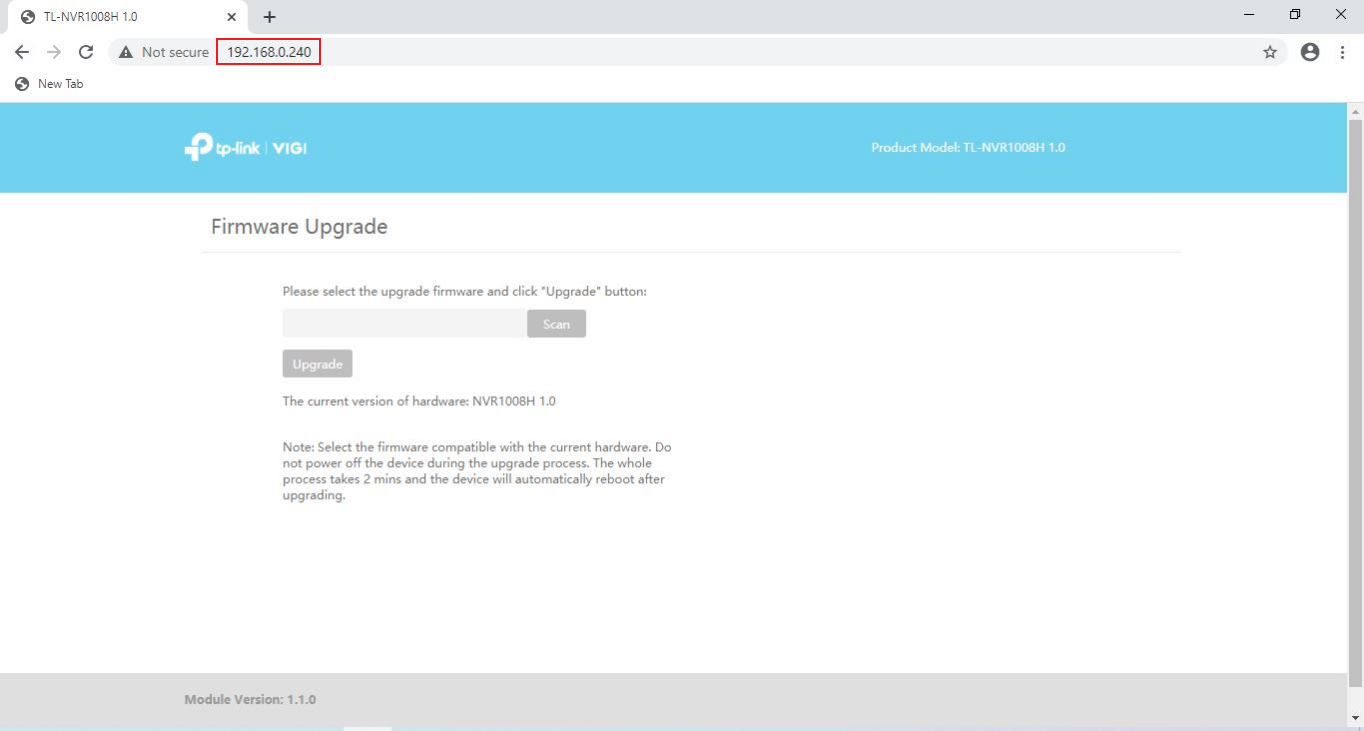Reload the page with the refresh icon
Viewport: 1364px width, 731px height.
[x=86, y=52]
